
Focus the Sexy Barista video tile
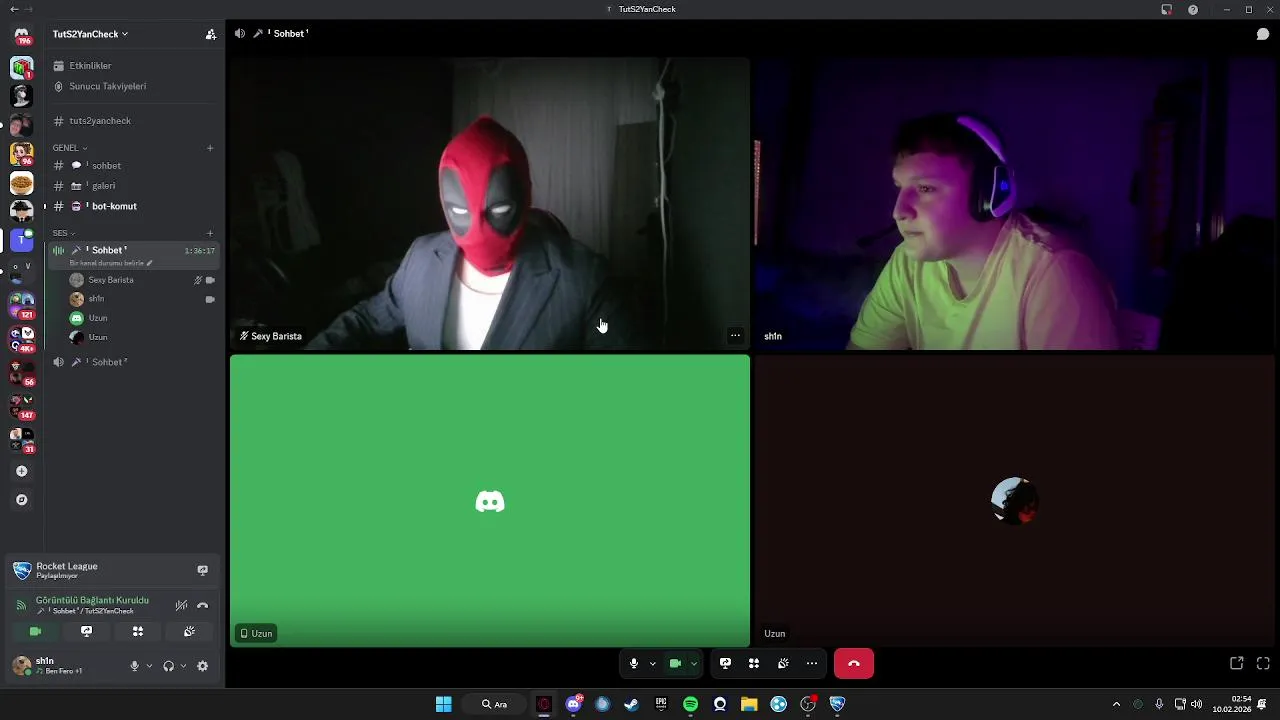pyautogui.click(x=490, y=203)
